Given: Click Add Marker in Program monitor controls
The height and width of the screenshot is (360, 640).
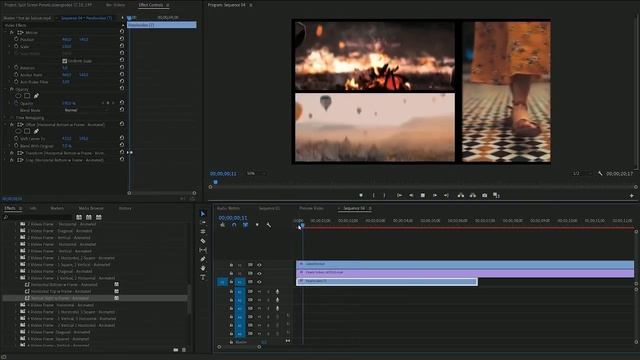Looking at the screenshot, I should pyautogui.click(x=361, y=196).
